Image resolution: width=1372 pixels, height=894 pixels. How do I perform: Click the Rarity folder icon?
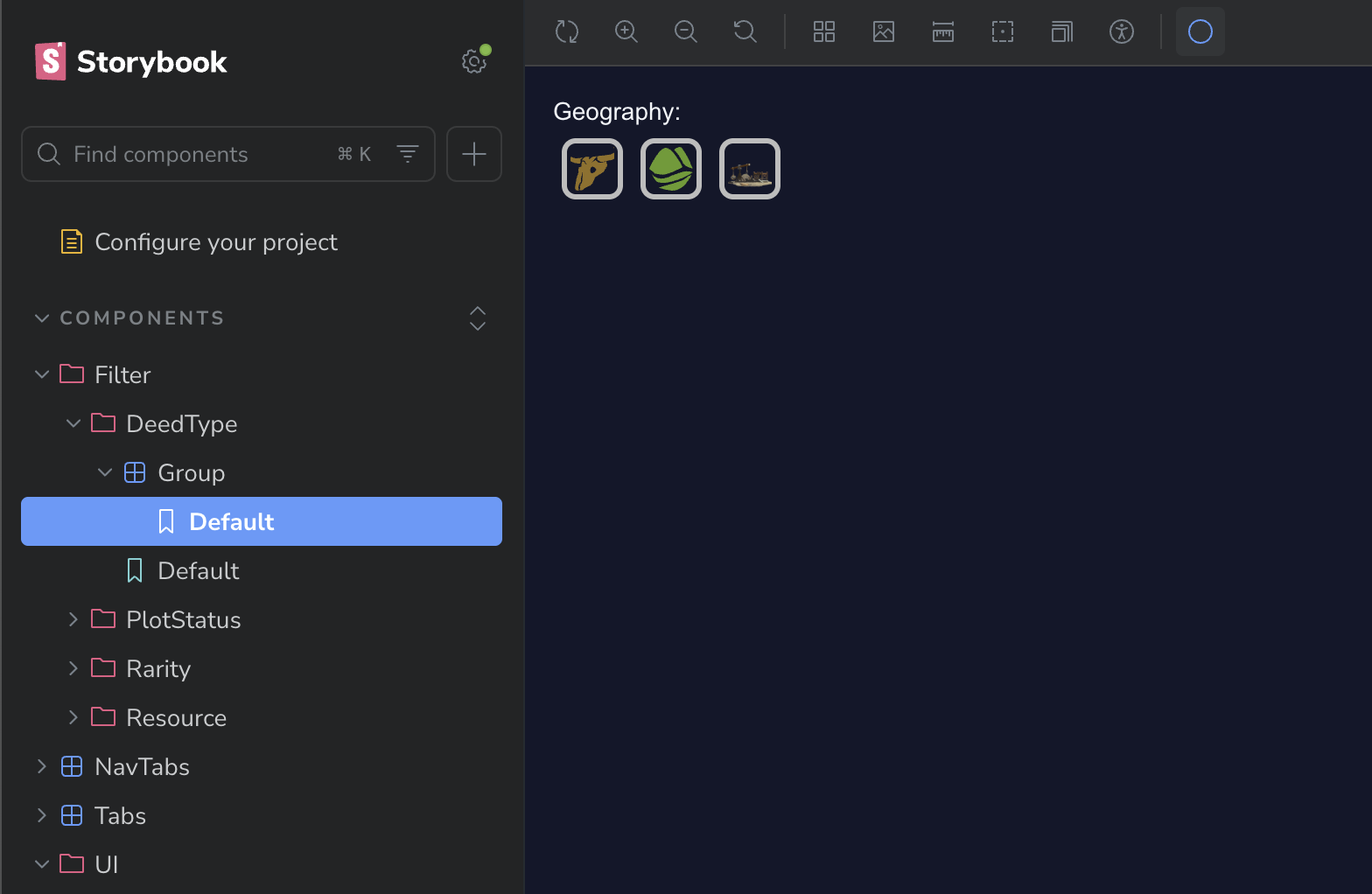103,668
